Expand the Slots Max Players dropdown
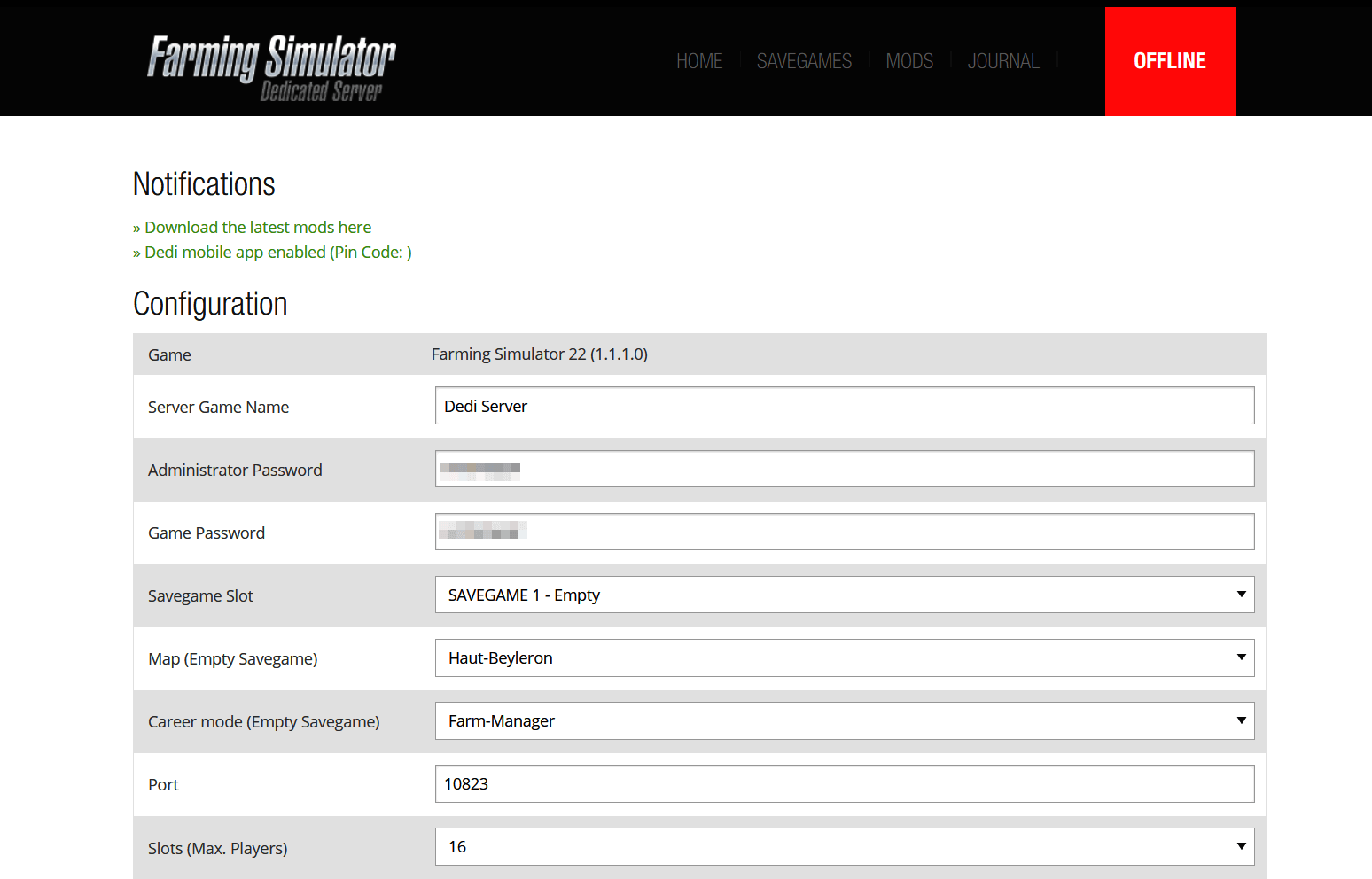Screen dimensions: 1372x879 [843, 846]
